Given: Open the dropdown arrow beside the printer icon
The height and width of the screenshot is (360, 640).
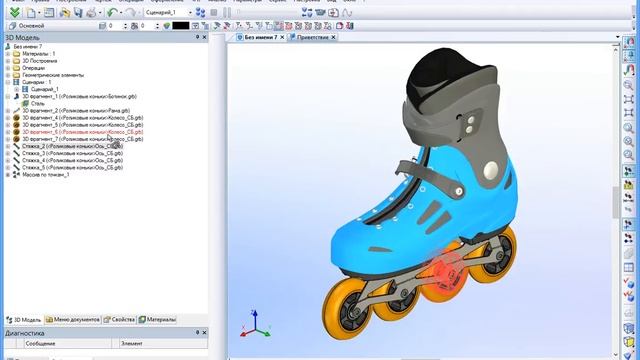Looking at the screenshot, I should [100, 13].
